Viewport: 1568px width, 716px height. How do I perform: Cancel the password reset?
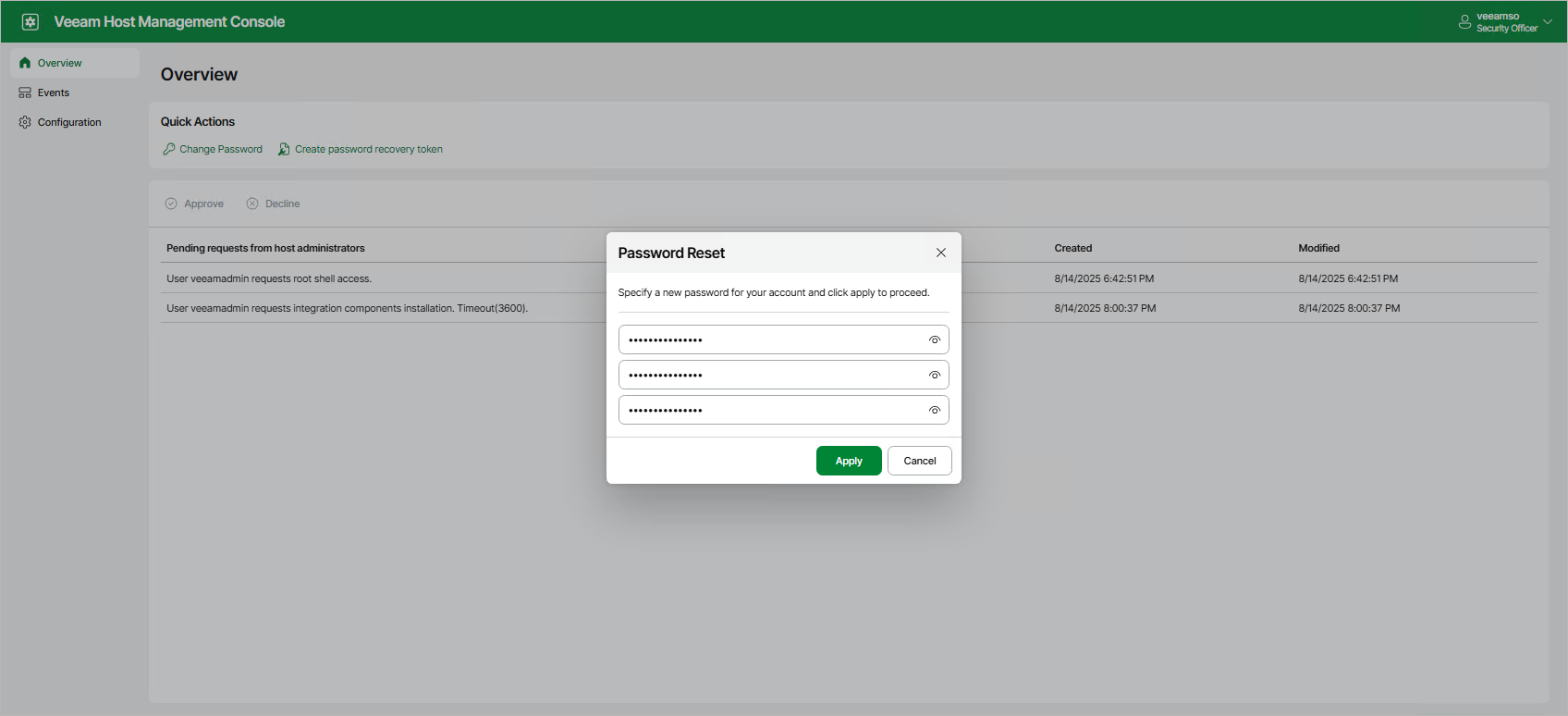pos(920,461)
